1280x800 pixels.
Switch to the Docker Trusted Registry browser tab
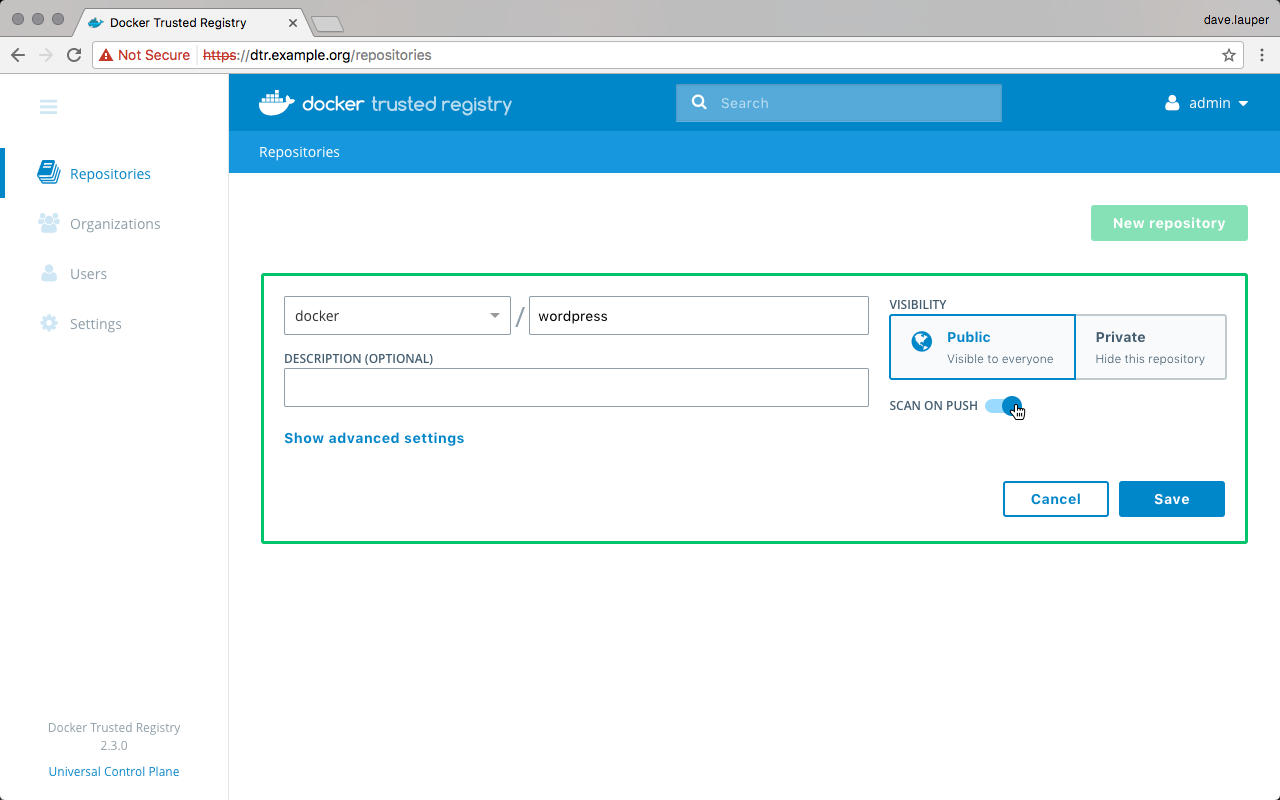180,22
